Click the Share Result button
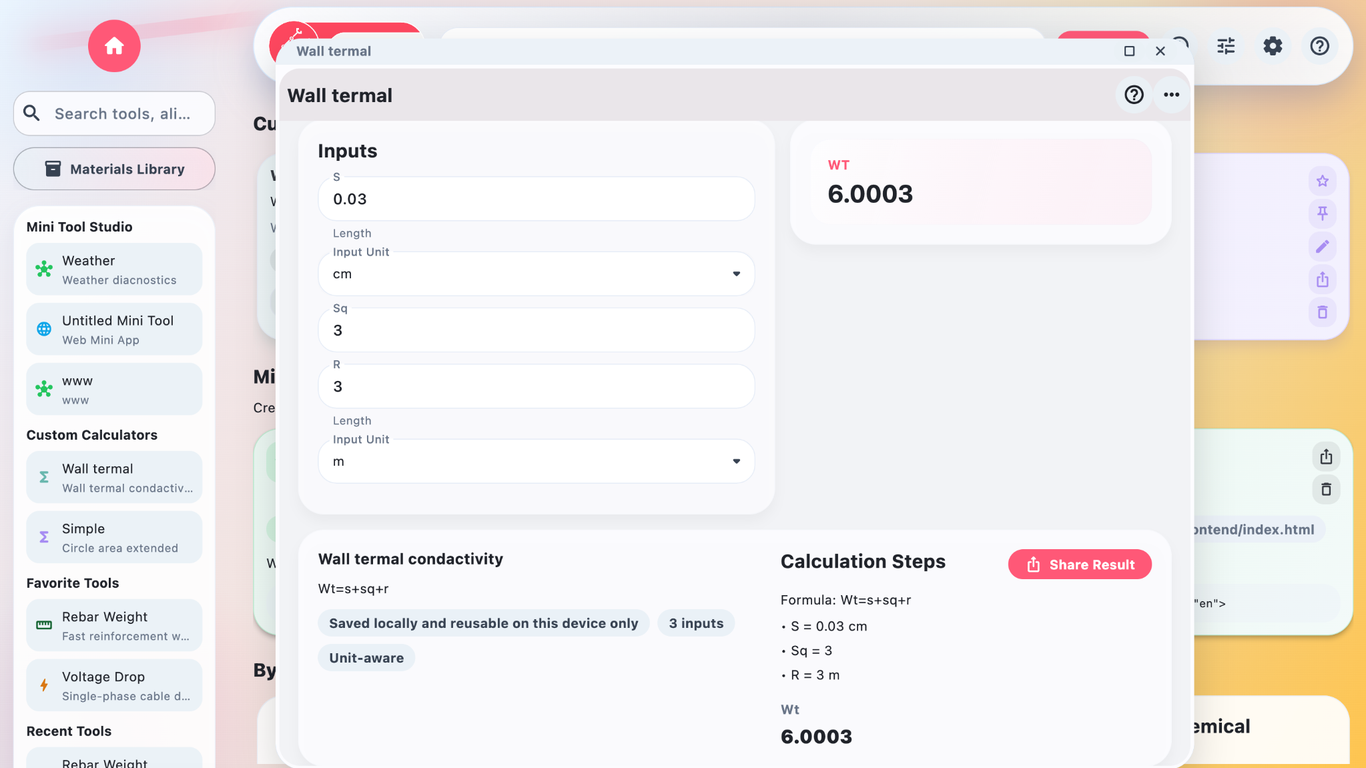This screenshot has height=768, width=1366. (1079, 564)
